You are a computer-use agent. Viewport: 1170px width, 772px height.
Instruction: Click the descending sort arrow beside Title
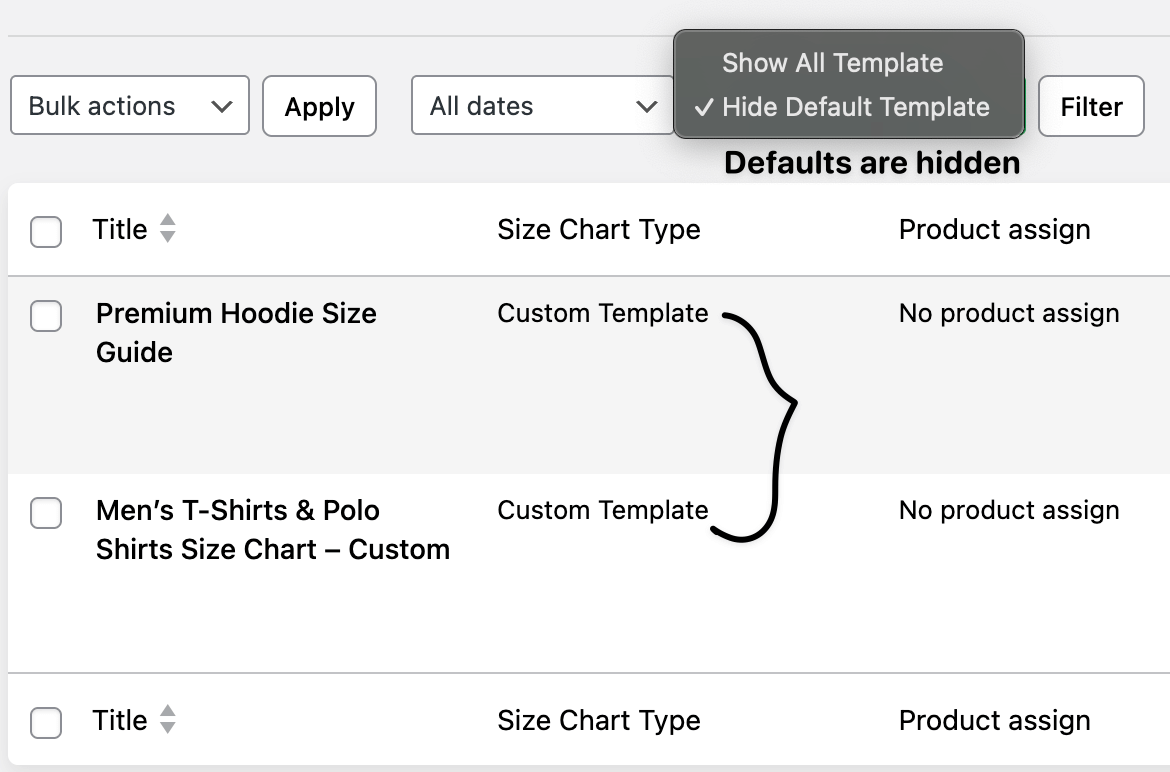tap(167, 236)
